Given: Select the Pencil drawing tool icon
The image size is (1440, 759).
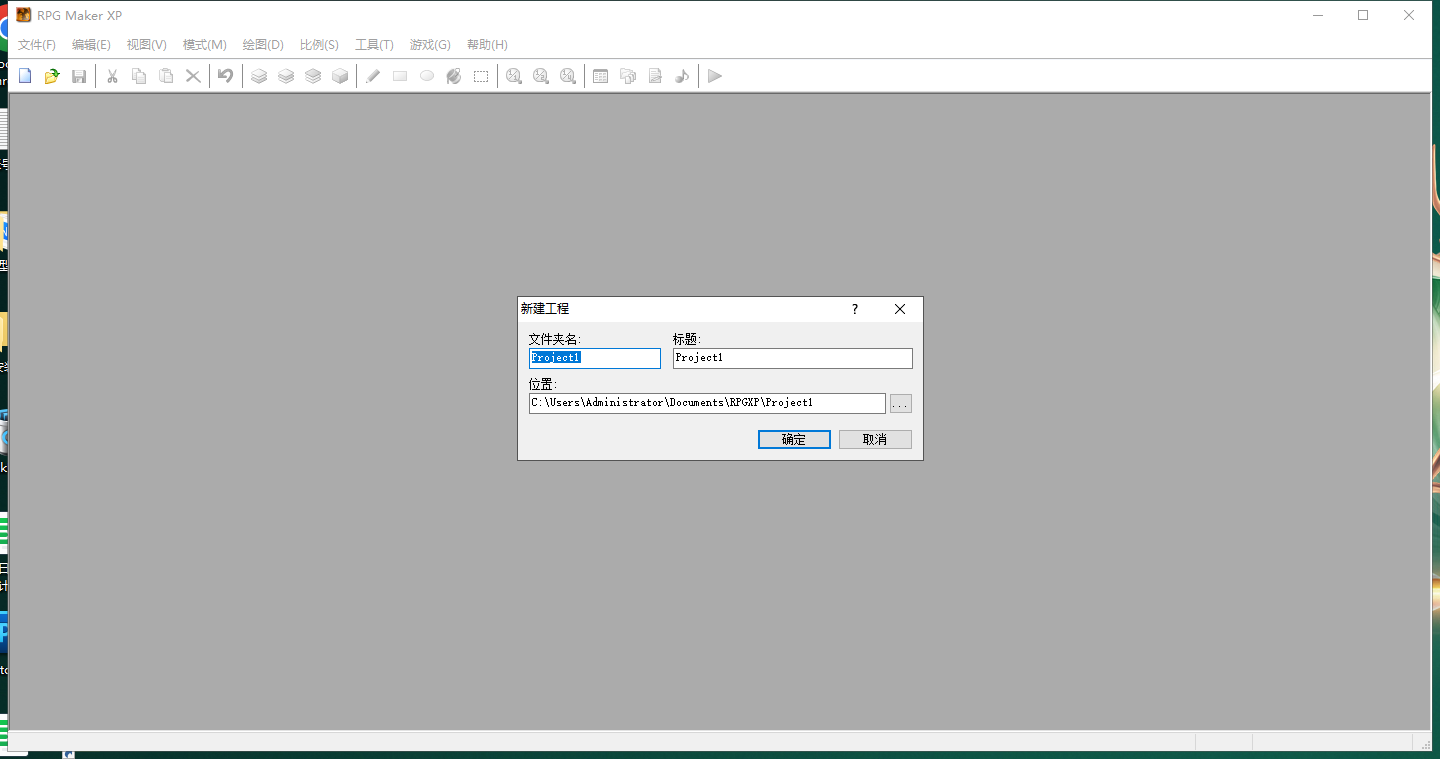Looking at the screenshot, I should coord(373,75).
